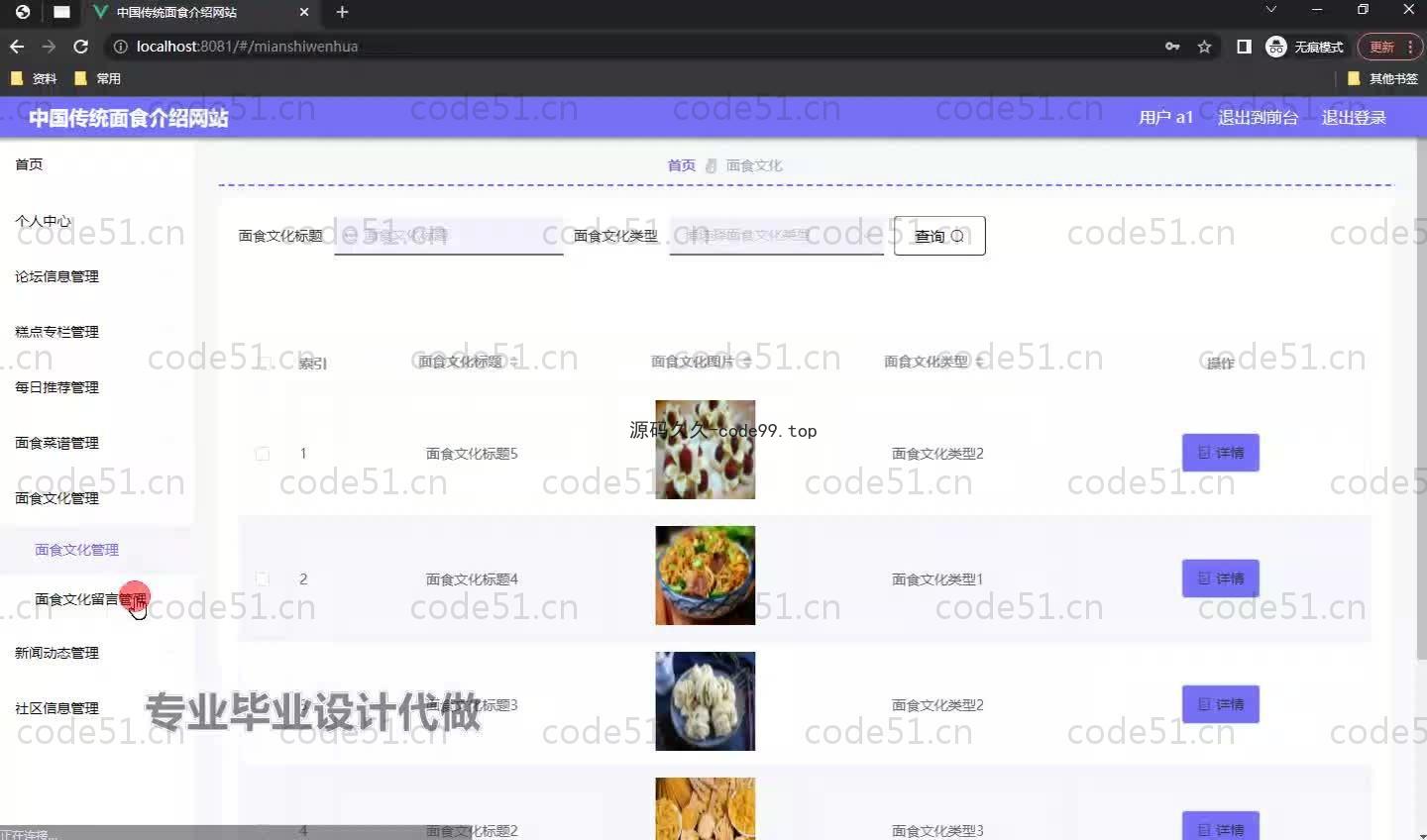
Task: Open 详情 for 面食文化标题5
Action: (1221, 453)
